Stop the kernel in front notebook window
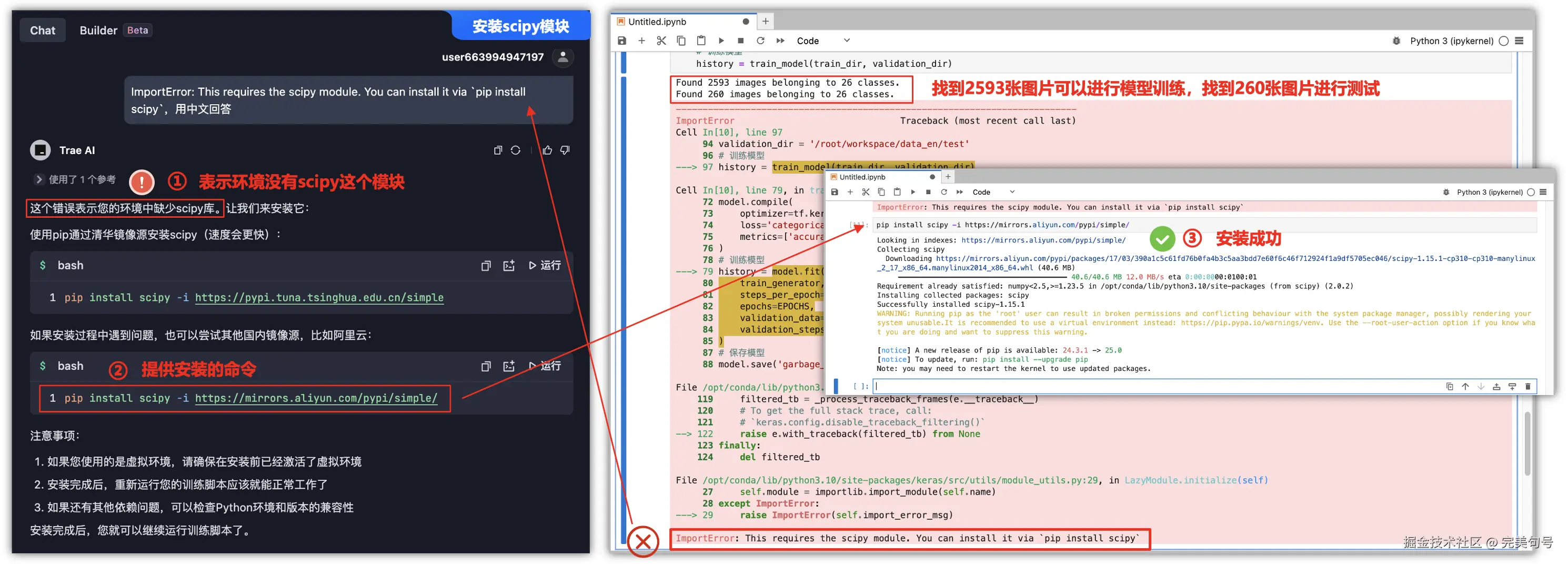 928,192
